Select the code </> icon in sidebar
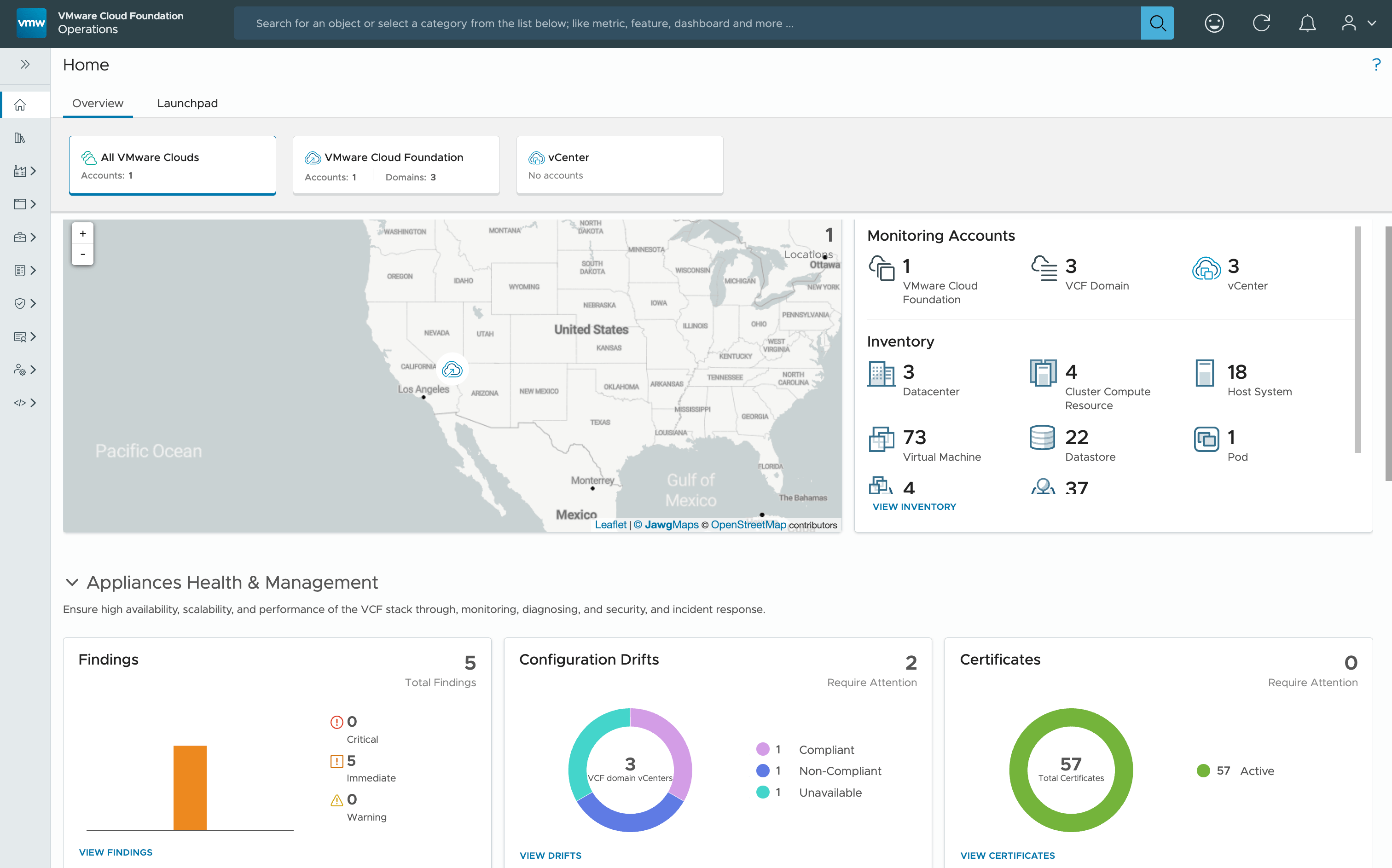 coord(20,402)
